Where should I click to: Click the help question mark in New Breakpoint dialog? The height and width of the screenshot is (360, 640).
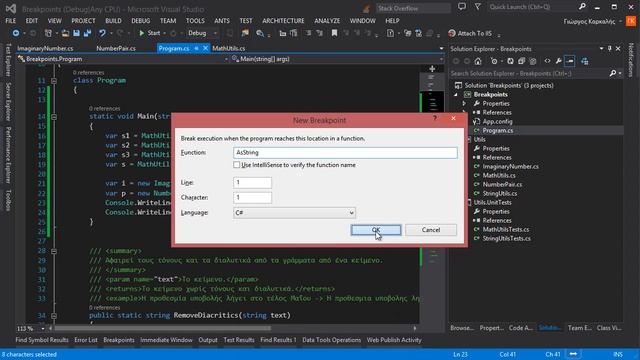[435, 118]
